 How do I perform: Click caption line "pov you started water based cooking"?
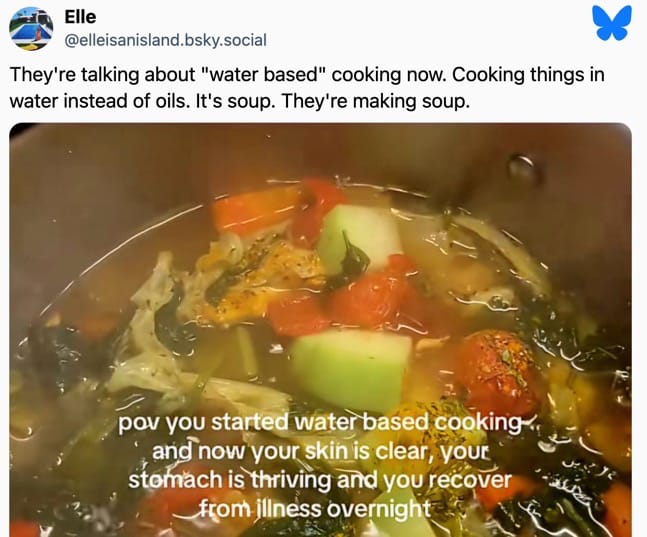point(320,423)
